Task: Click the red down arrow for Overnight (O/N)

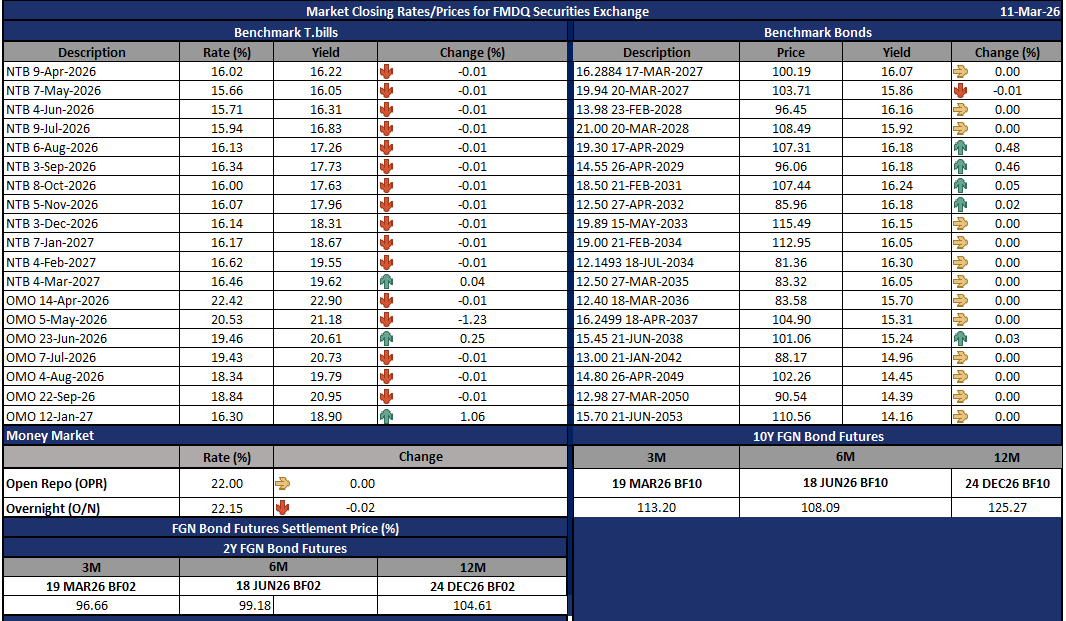Action: (282, 507)
